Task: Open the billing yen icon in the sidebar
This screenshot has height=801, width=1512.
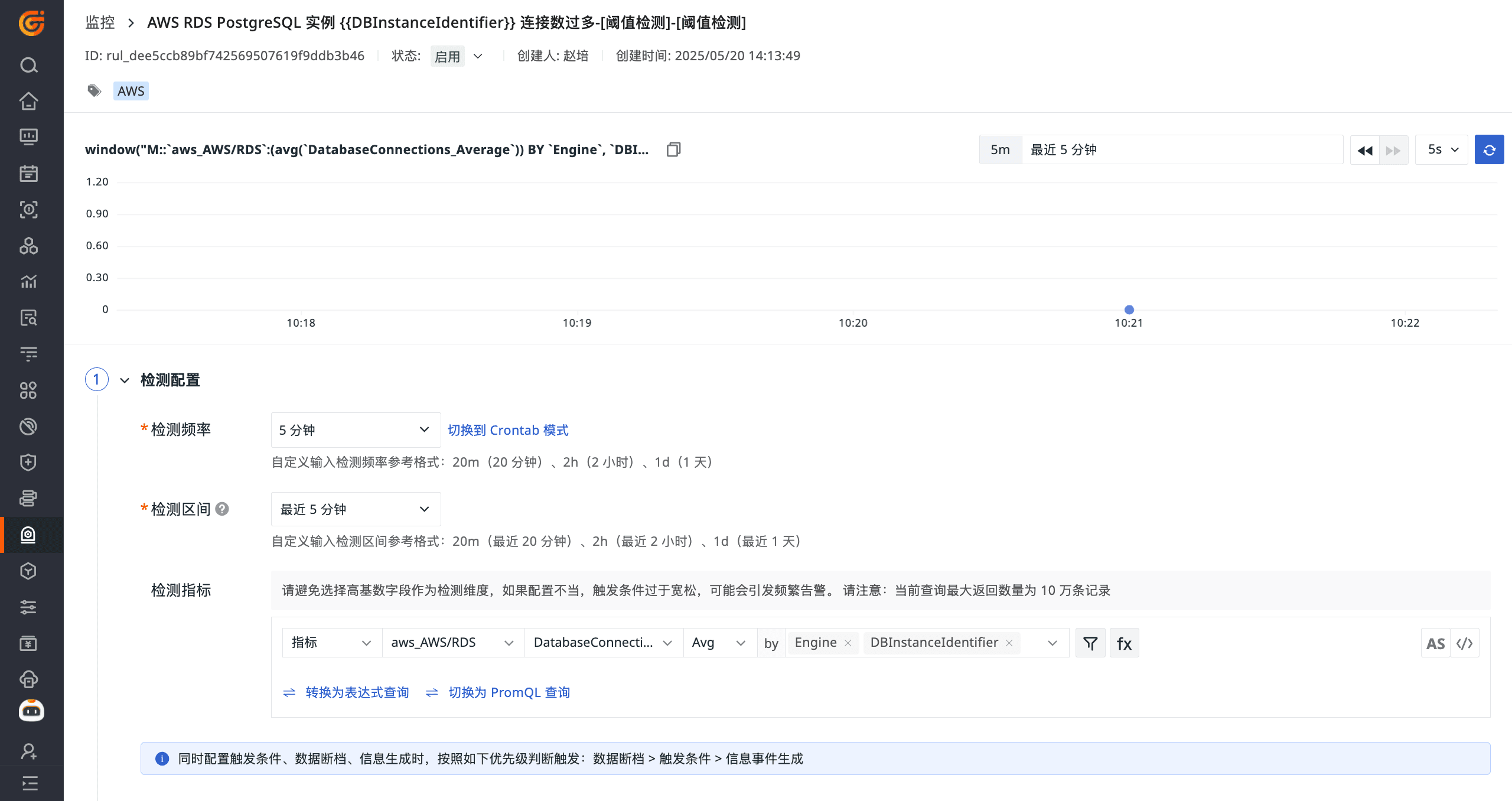Action: tap(29, 643)
